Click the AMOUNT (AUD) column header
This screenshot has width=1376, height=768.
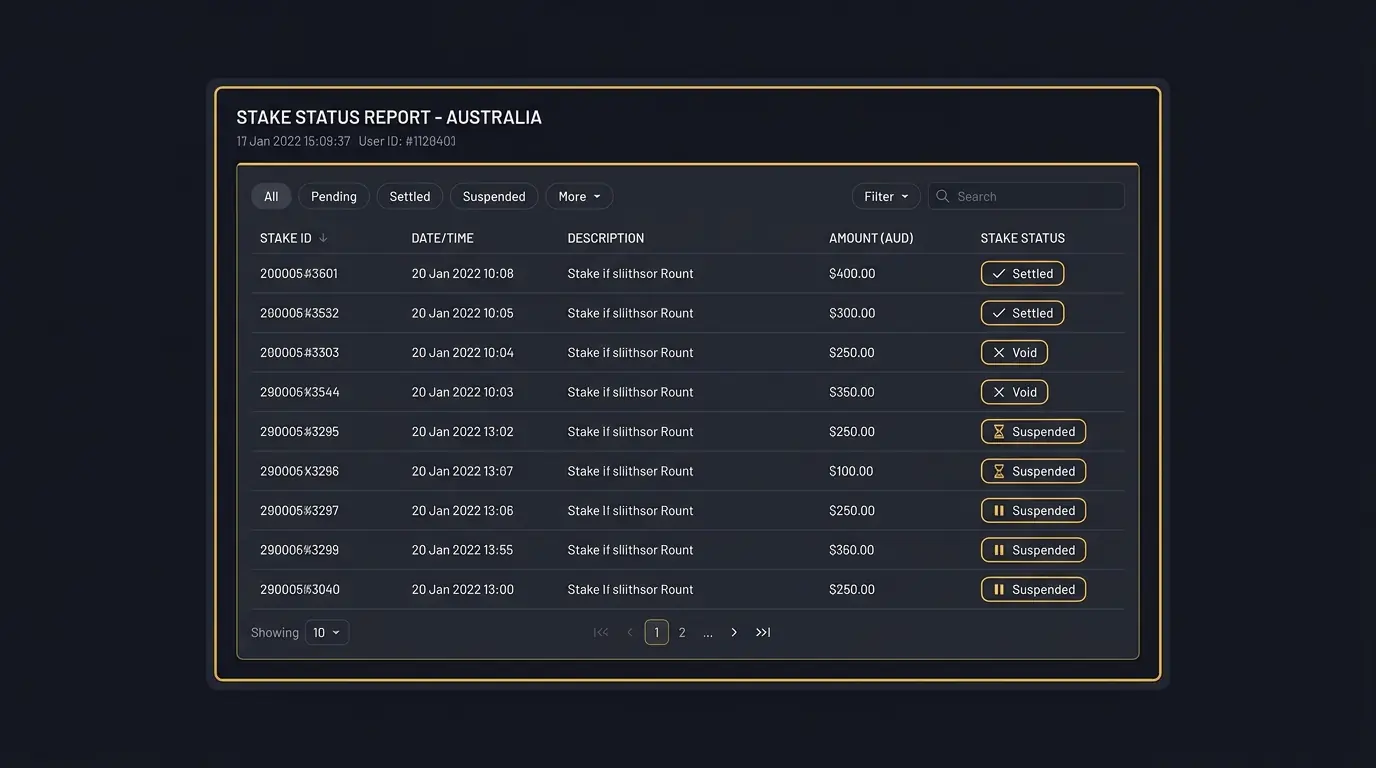tap(871, 238)
